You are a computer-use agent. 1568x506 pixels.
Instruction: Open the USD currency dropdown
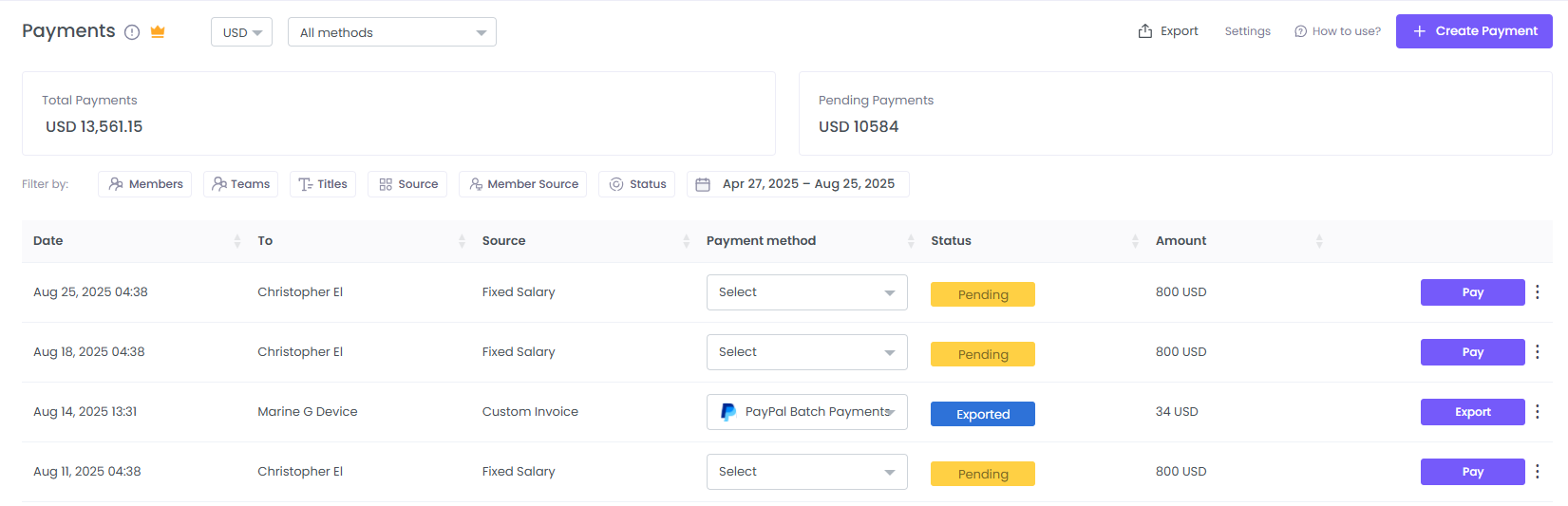[241, 32]
